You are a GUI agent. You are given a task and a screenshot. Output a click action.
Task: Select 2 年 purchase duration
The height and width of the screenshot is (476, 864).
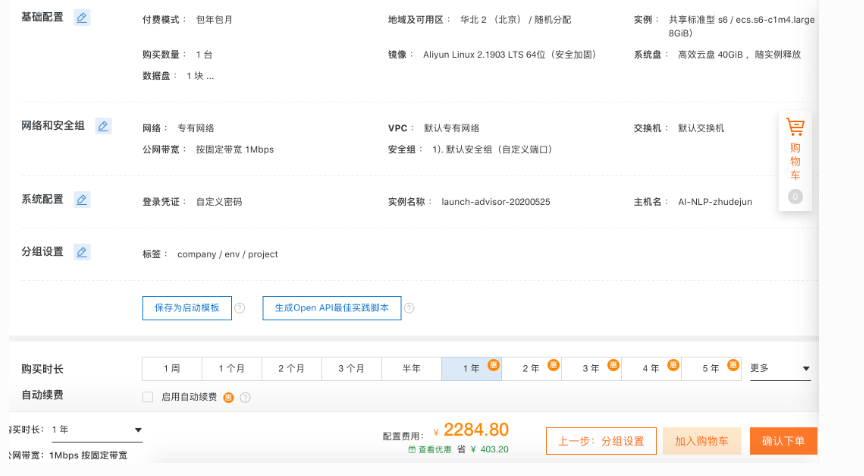click(x=531, y=369)
